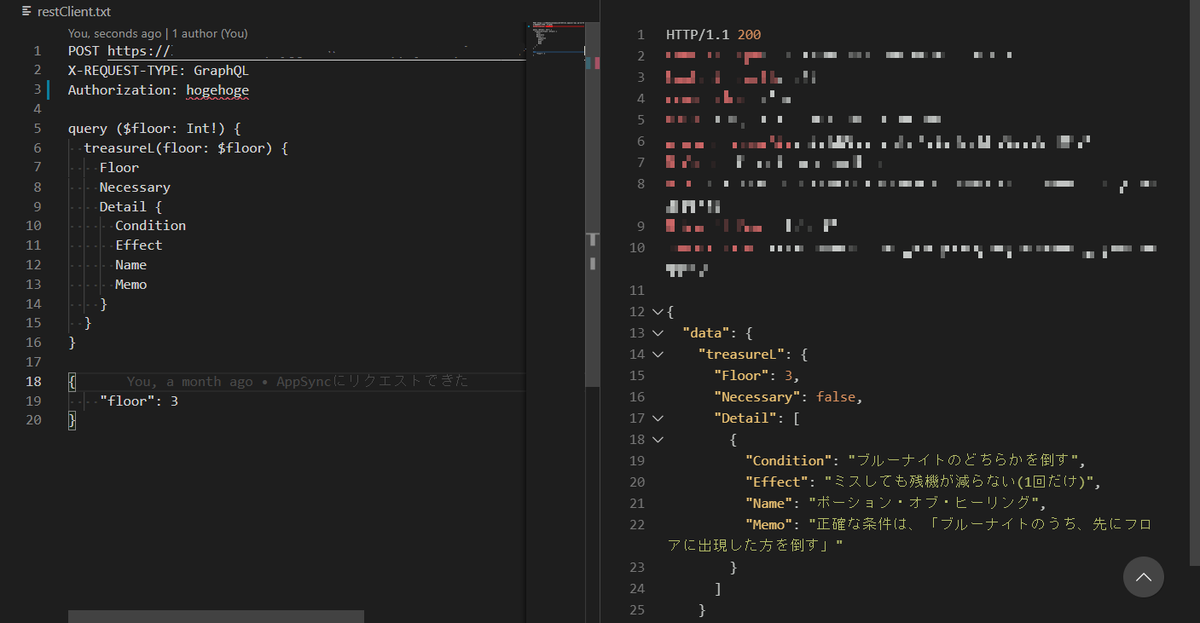The height and width of the screenshot is (623, 1200).
Task: Click the "Condition" field in the query
Action: [150, 226]
